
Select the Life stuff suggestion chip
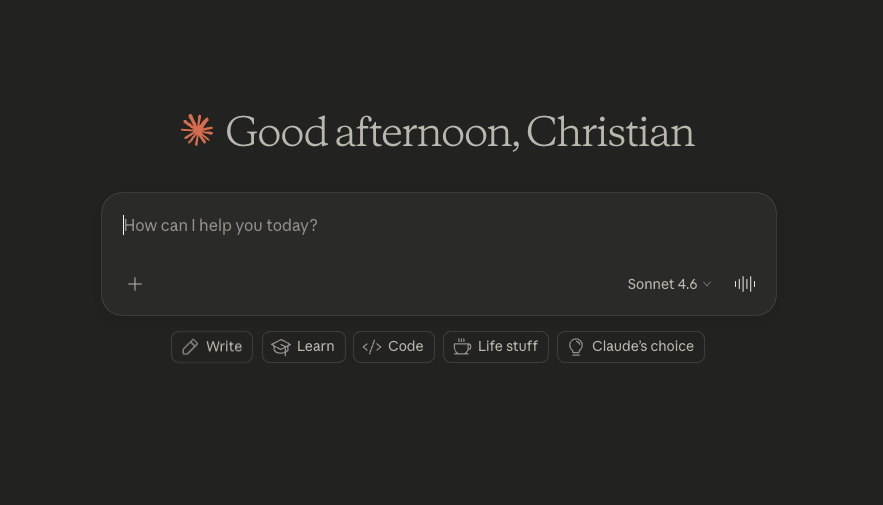[x=496, y=347]
